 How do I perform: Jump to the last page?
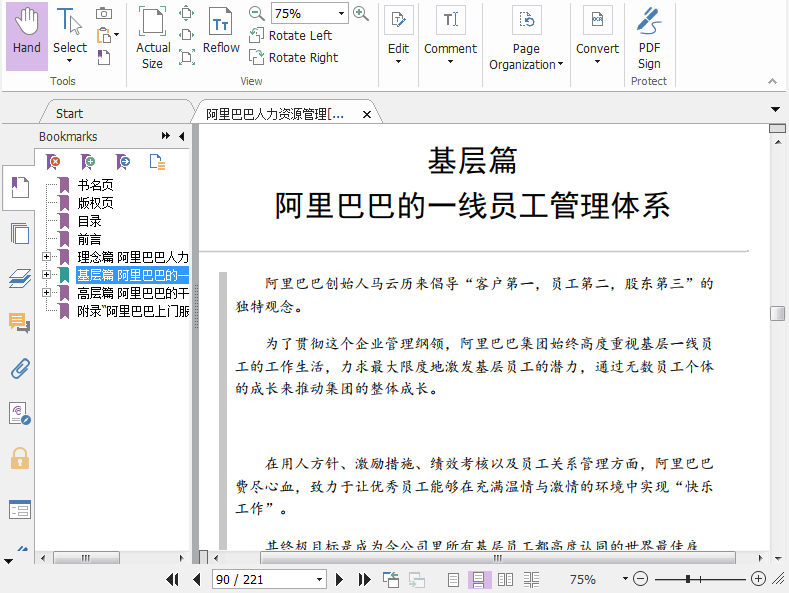(364, 579)
